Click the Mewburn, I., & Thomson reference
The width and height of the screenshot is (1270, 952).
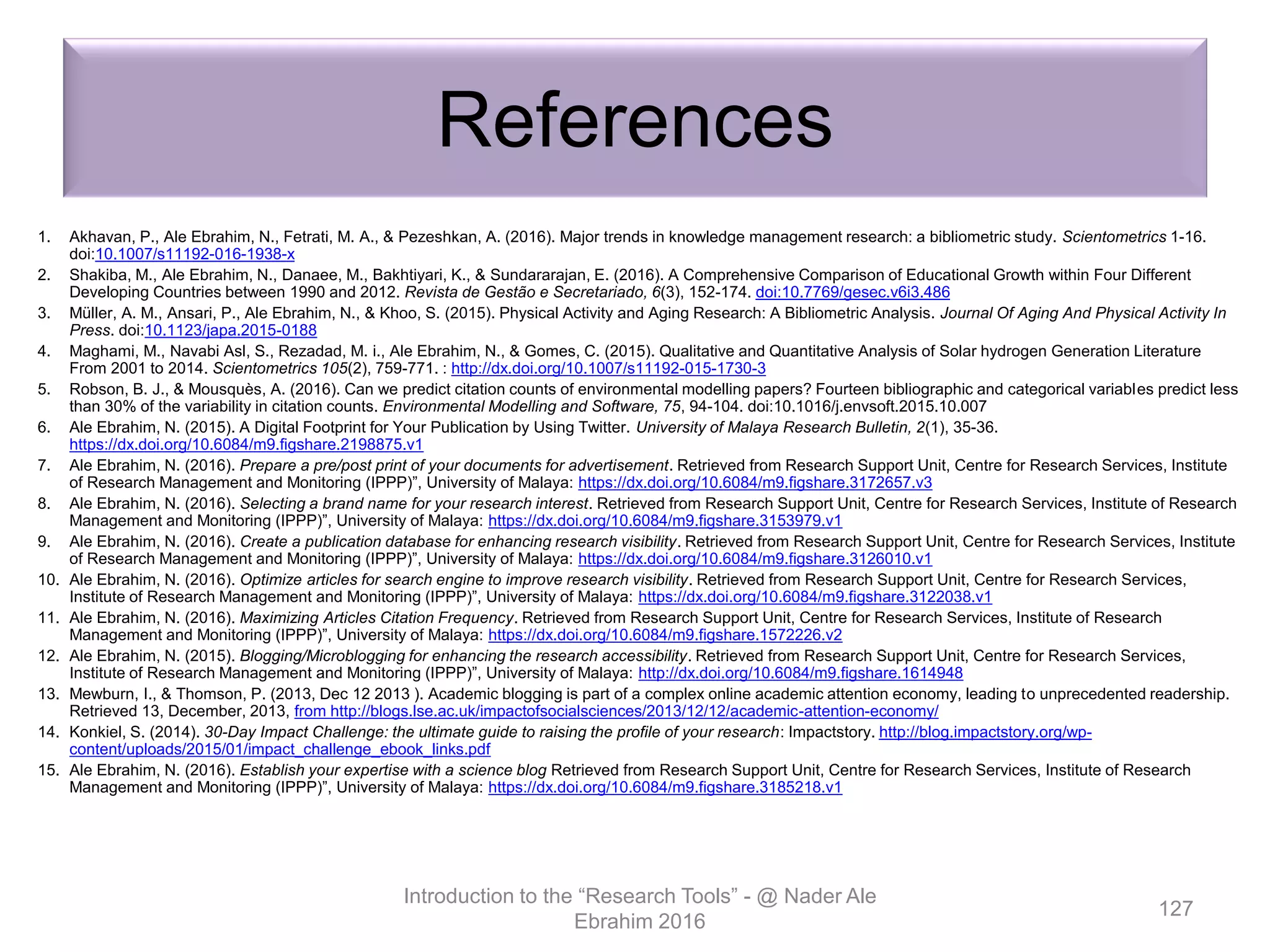649,702
